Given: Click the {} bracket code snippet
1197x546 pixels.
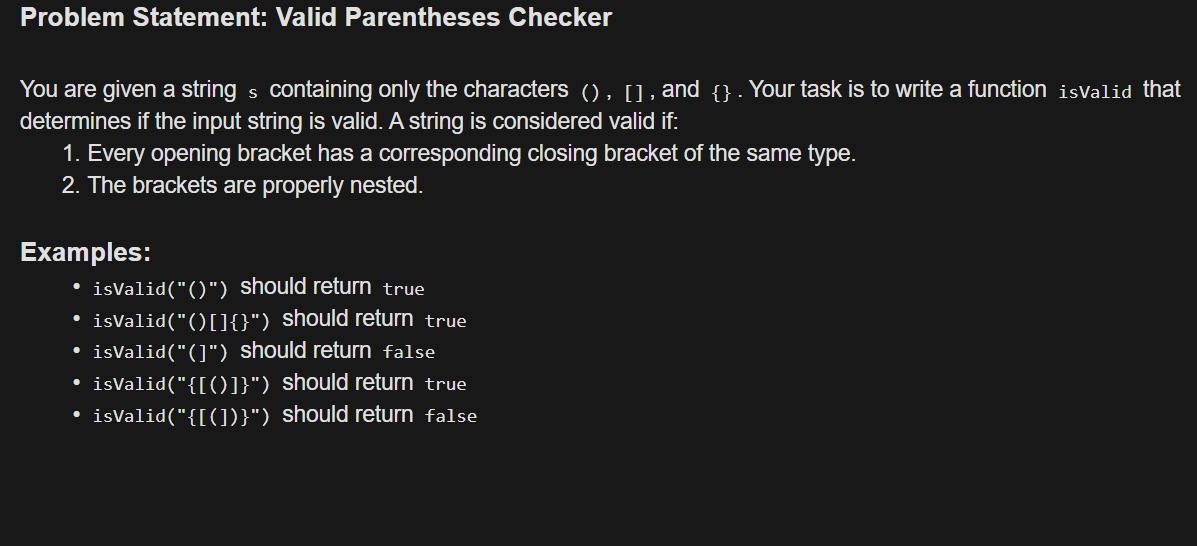Looking at the screenshot, I should coord(721,93).
